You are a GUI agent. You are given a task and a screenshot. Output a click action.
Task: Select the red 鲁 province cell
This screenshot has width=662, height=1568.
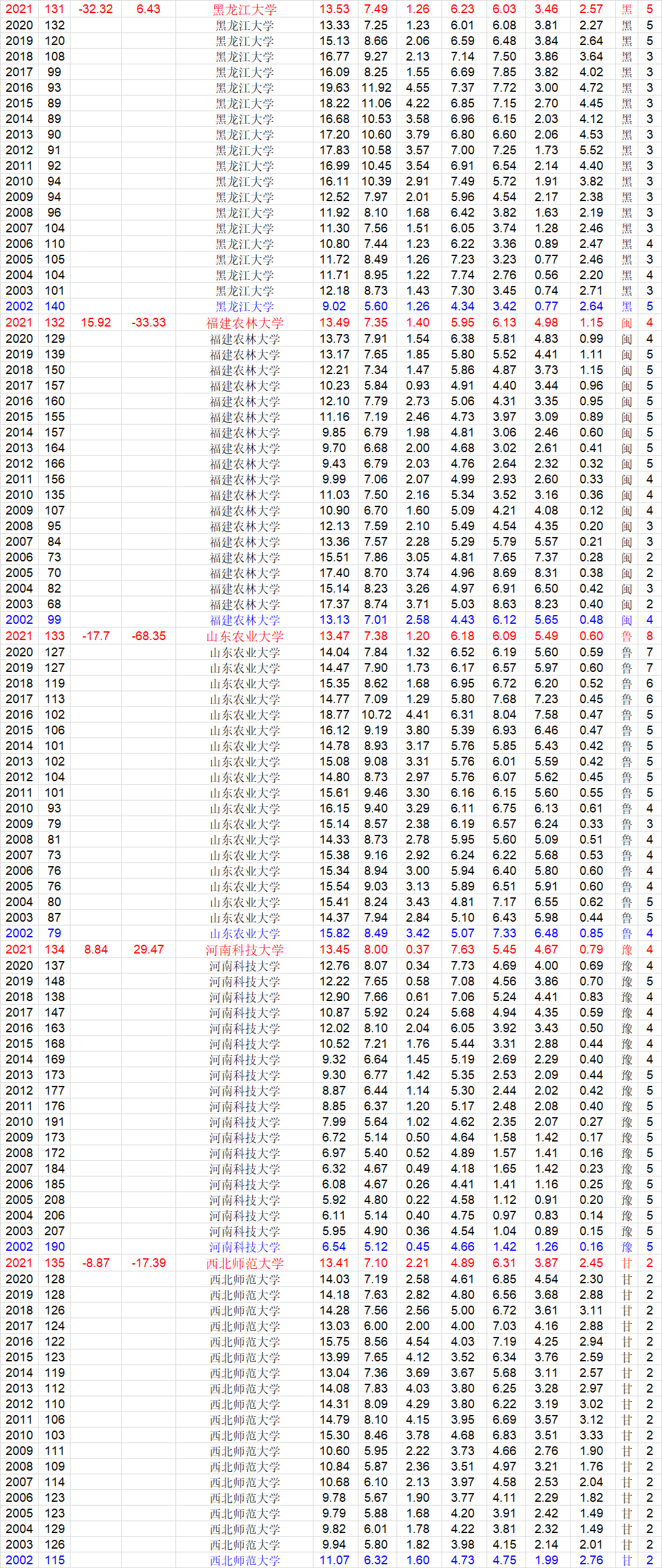click(627, 636)
